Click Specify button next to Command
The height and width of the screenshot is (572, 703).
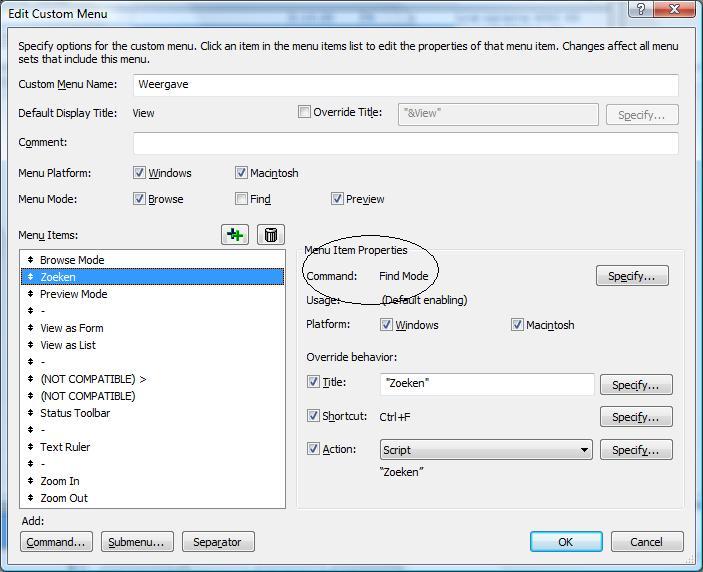pyautogui.click(x=632, y=276)
